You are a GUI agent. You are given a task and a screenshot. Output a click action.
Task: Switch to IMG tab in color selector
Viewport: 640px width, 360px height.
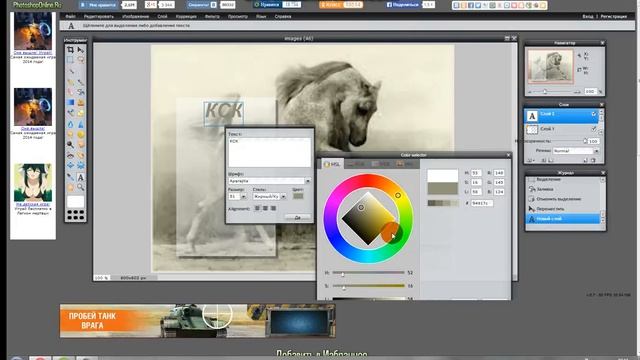406,164
